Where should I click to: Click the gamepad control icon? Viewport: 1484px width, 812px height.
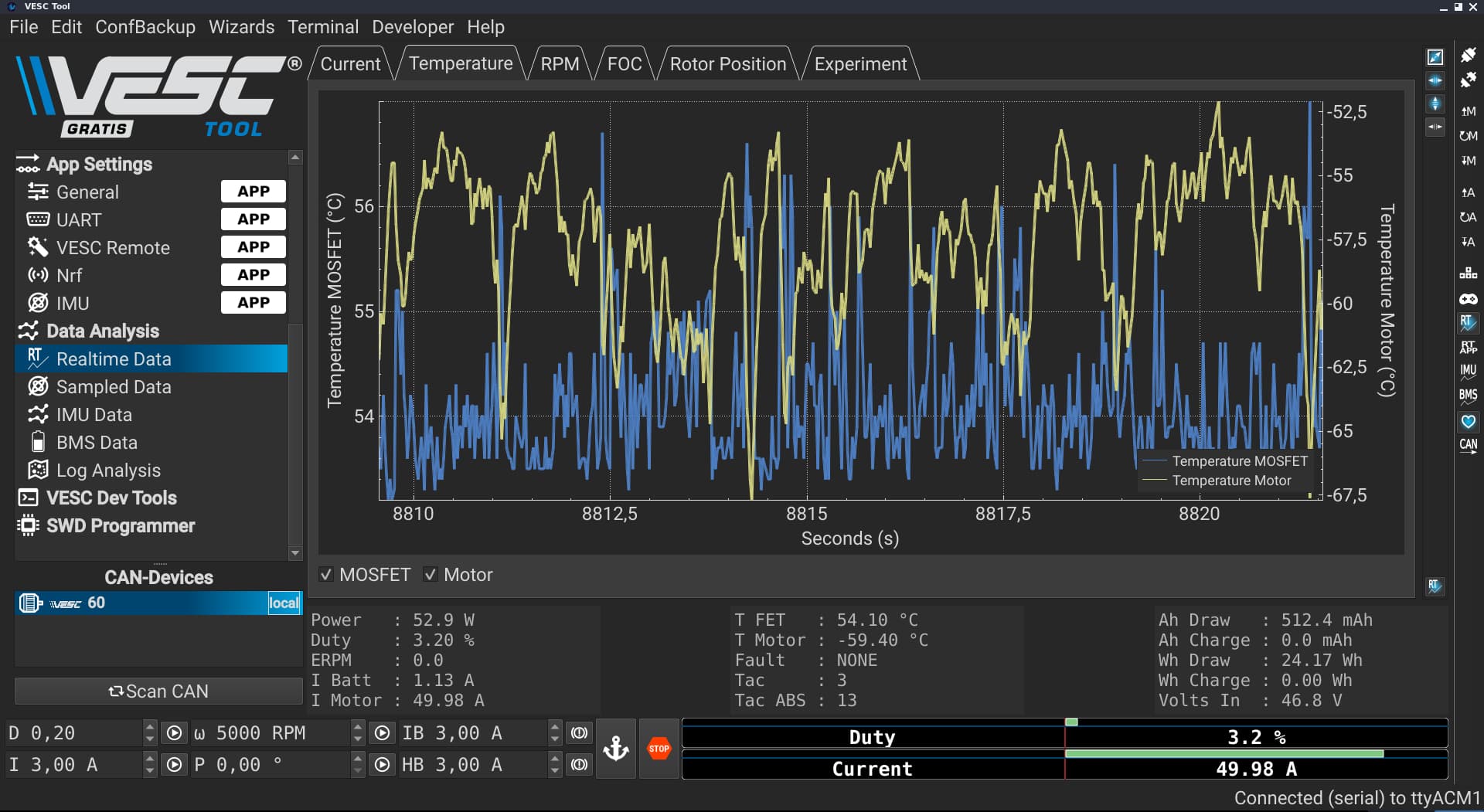[x=1468, y=298]
